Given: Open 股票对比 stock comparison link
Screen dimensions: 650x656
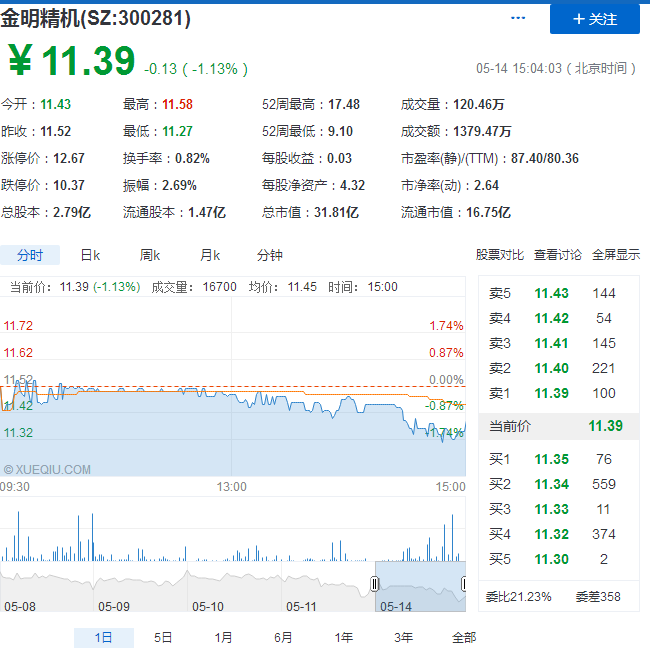Looking at the screenshot, I should (x=500, y=254).
